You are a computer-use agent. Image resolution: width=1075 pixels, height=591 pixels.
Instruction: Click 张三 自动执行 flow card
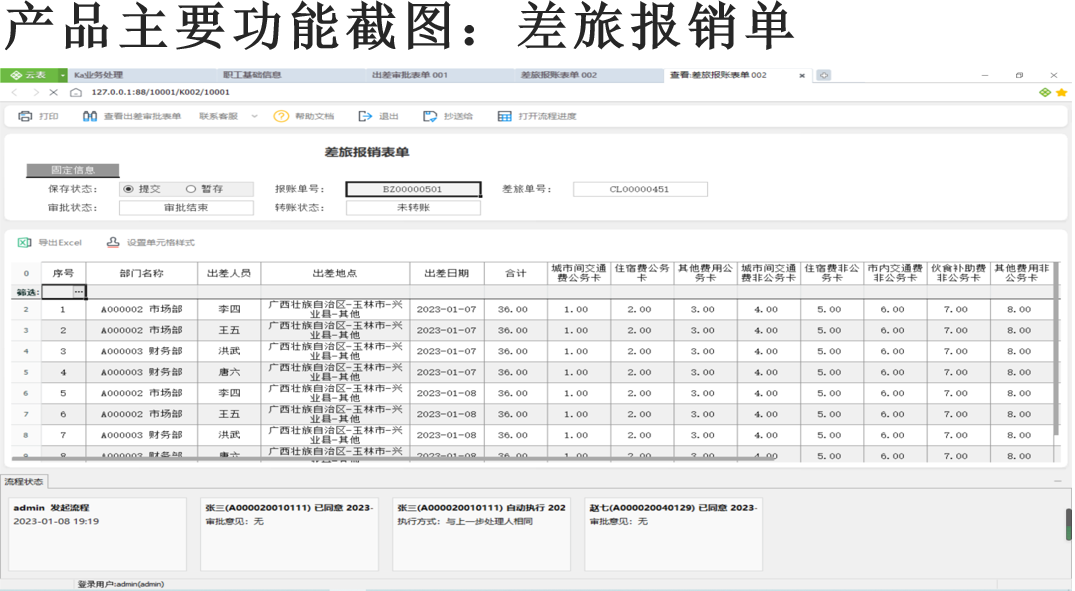[481, 534]
